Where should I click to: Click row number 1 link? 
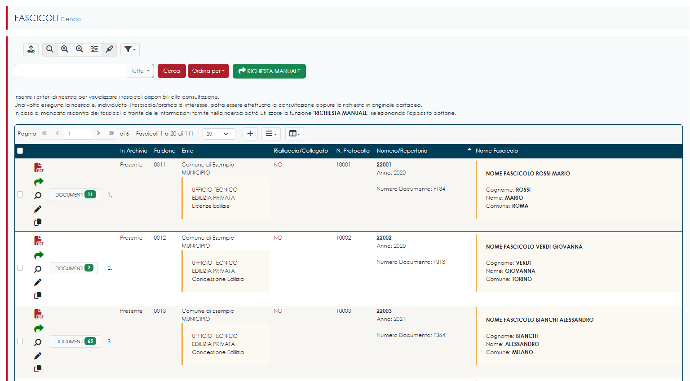(110, 194)
